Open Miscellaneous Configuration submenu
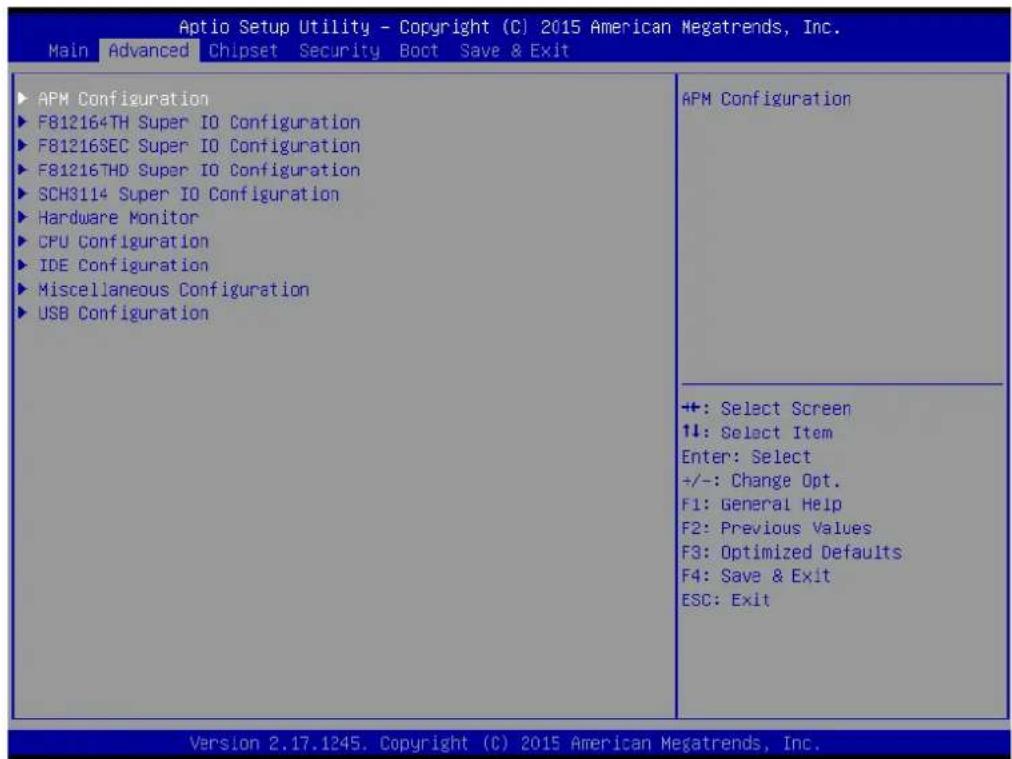The height and width of the screenshot is (759, 1012). click(174, 289)
